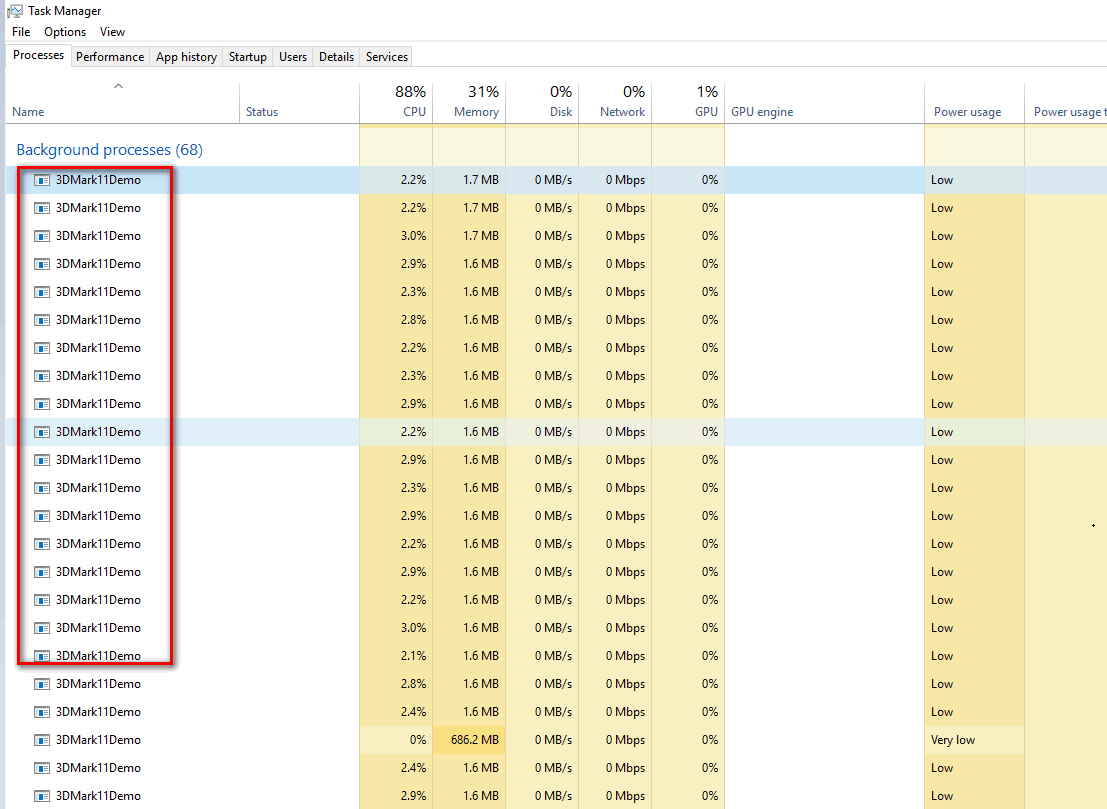Click the icon of the 2.1% CPU process

click(42, 656)
